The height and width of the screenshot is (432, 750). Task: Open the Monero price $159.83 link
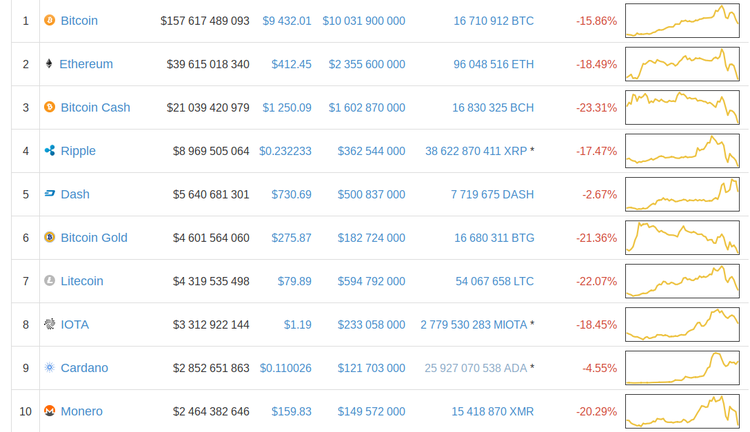pos(291,412)
